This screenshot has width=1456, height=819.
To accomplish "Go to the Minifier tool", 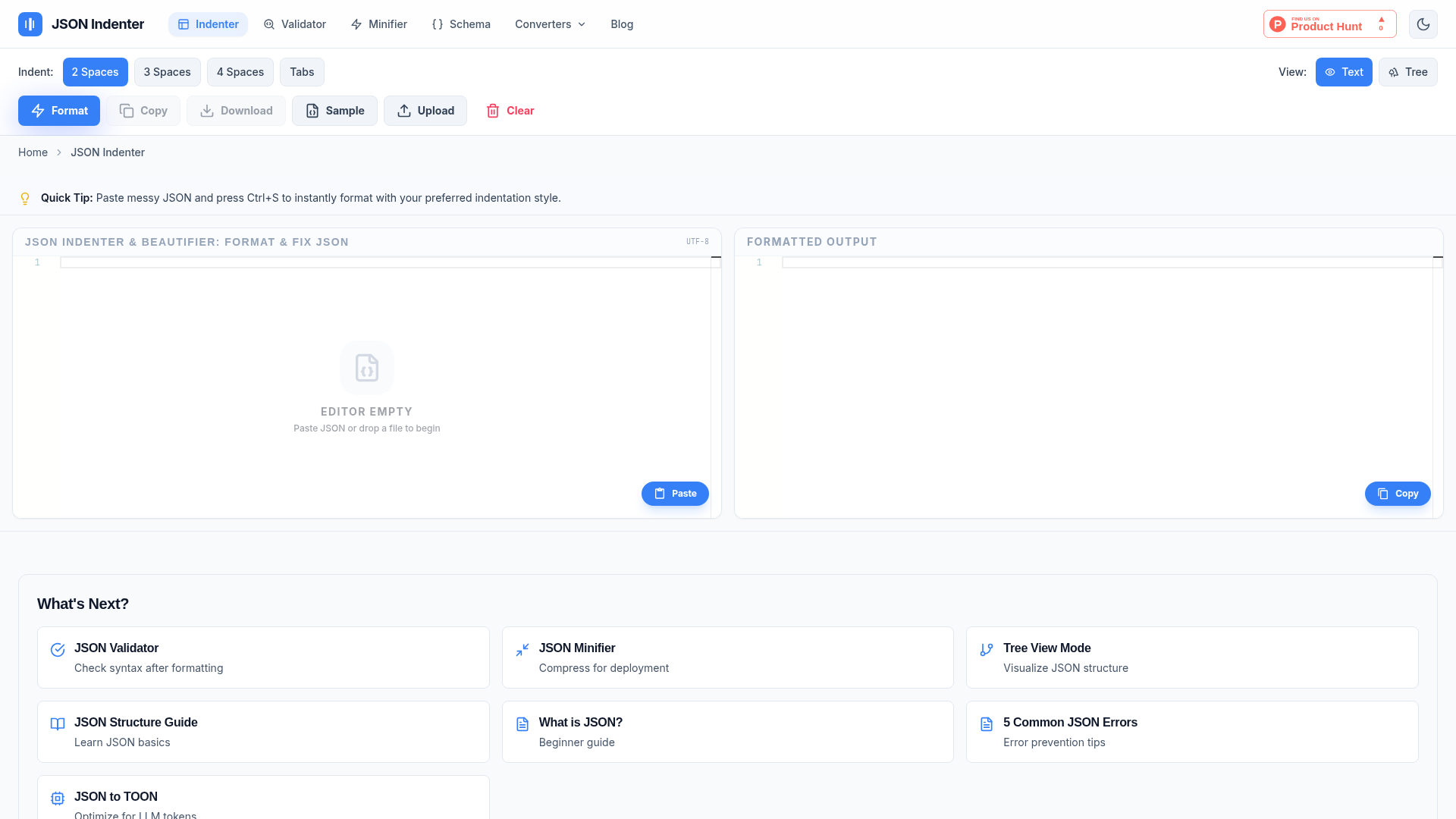I will pos(379,24).
